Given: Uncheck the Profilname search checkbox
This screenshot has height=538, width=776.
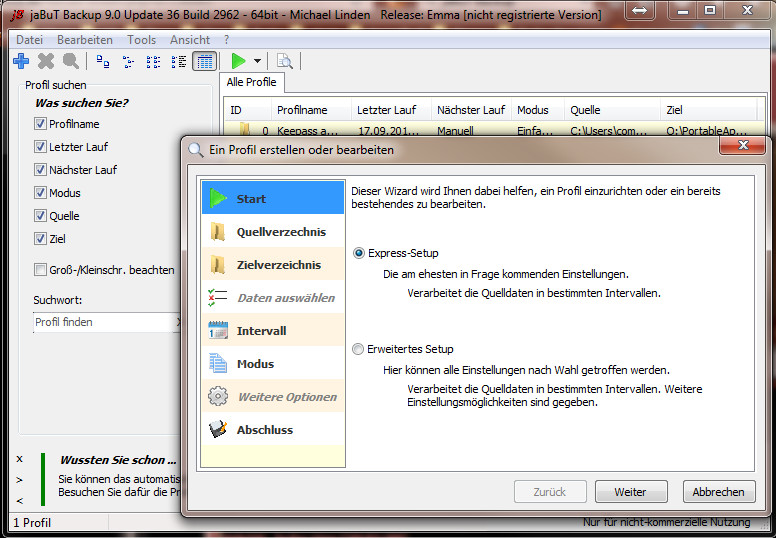Looking at the screenshot, I should tap(41, 124).
